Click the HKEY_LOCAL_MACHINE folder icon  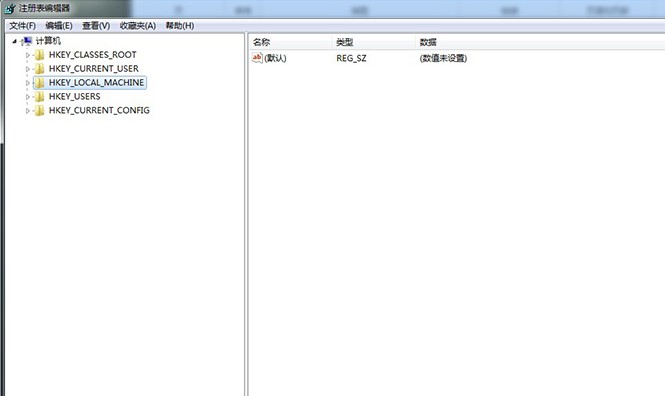(39, 83)
